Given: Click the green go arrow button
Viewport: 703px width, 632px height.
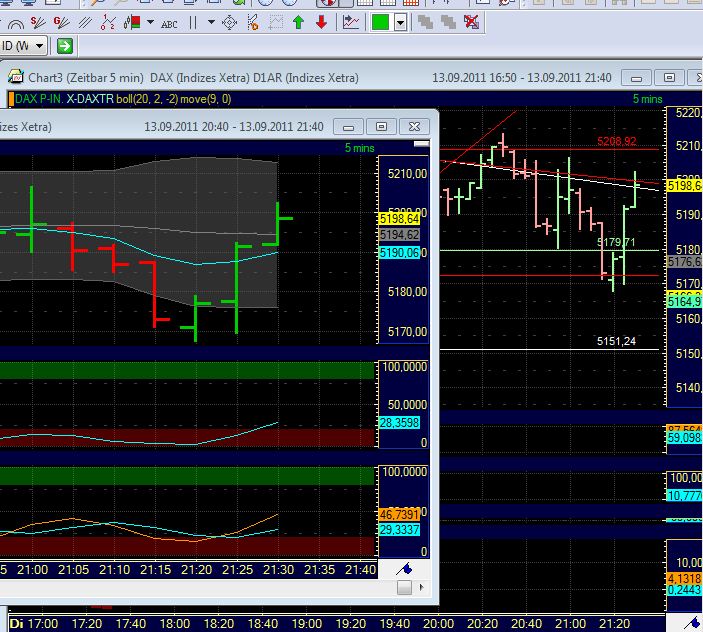Looking at the screenshot, I should point(65,46).
